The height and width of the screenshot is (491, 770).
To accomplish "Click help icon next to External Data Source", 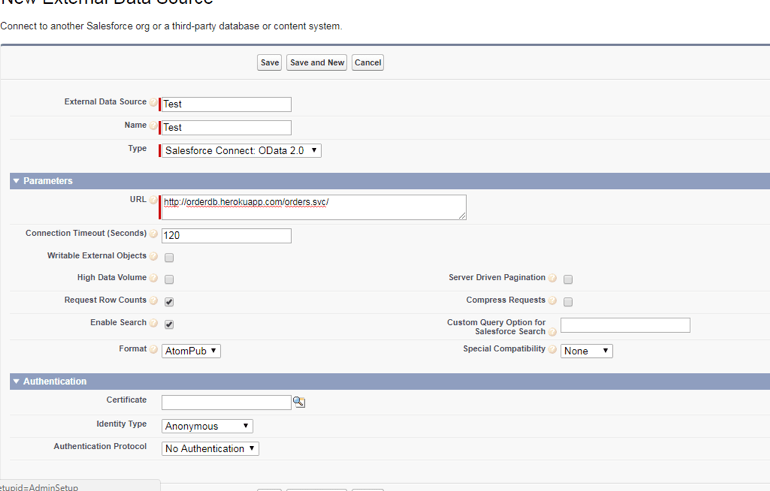I will point(153,102).
